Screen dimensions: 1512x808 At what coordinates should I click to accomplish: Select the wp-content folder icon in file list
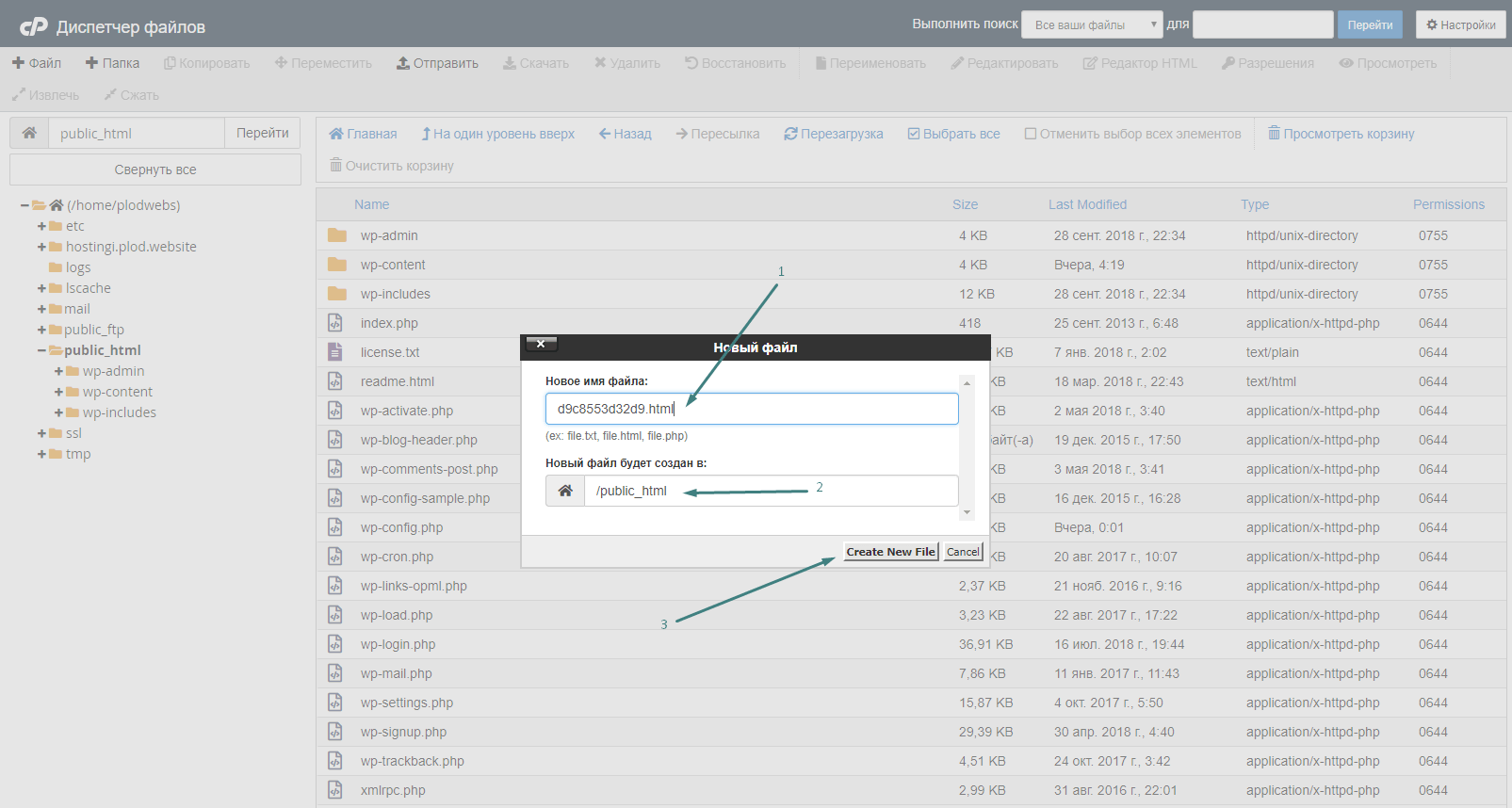[336, 265]
